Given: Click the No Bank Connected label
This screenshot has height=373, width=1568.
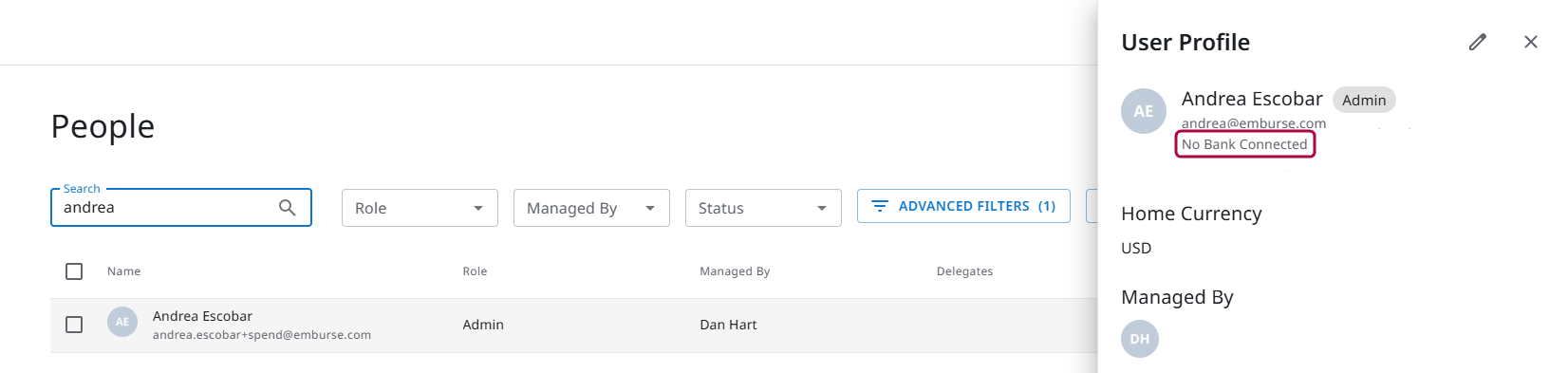Looking at the screenshot, I should pyautogui.click(x=1244, y=144).
